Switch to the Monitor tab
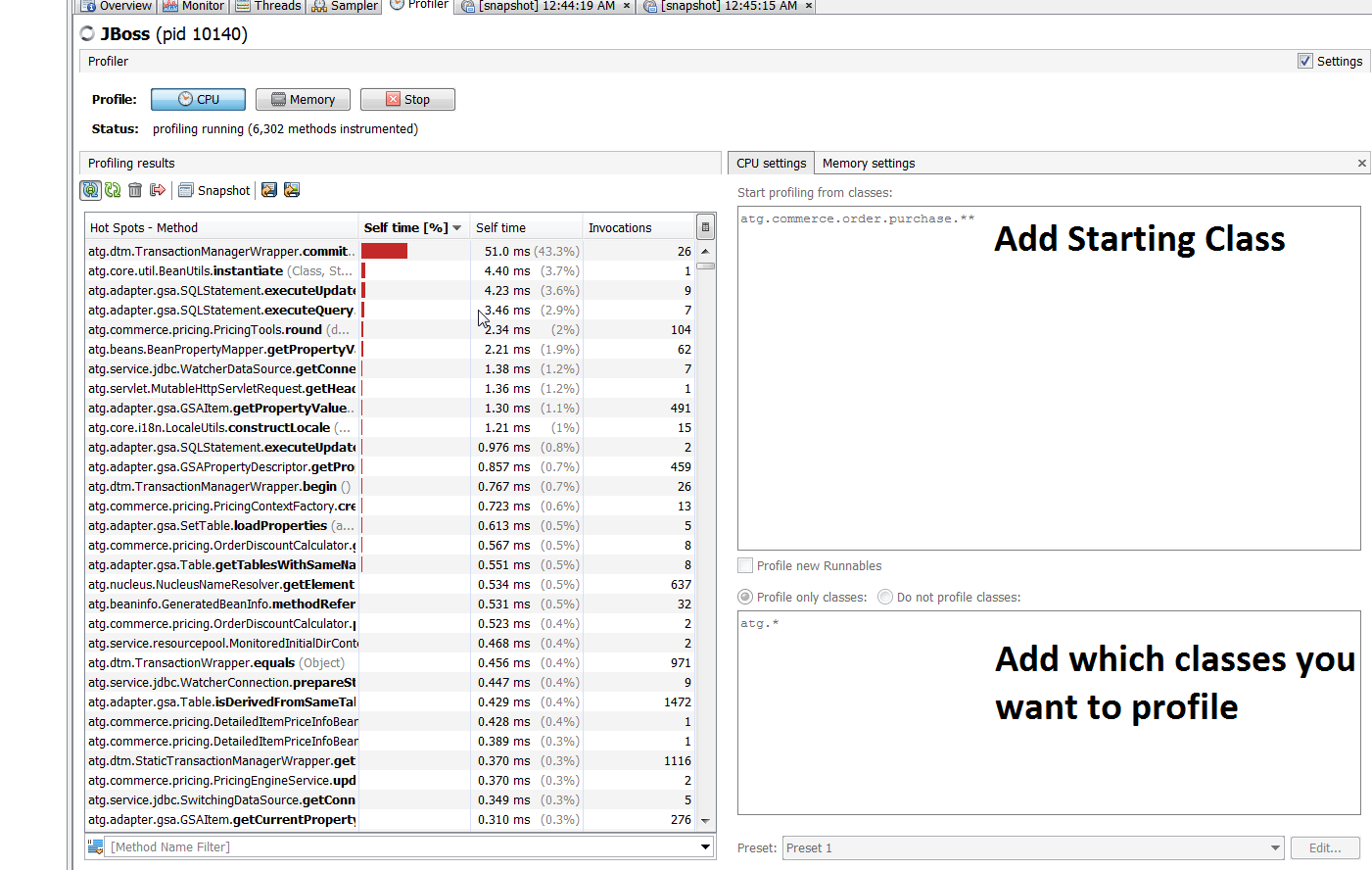This screenshot has height=870, width=1372. click(x=194, y=6)
